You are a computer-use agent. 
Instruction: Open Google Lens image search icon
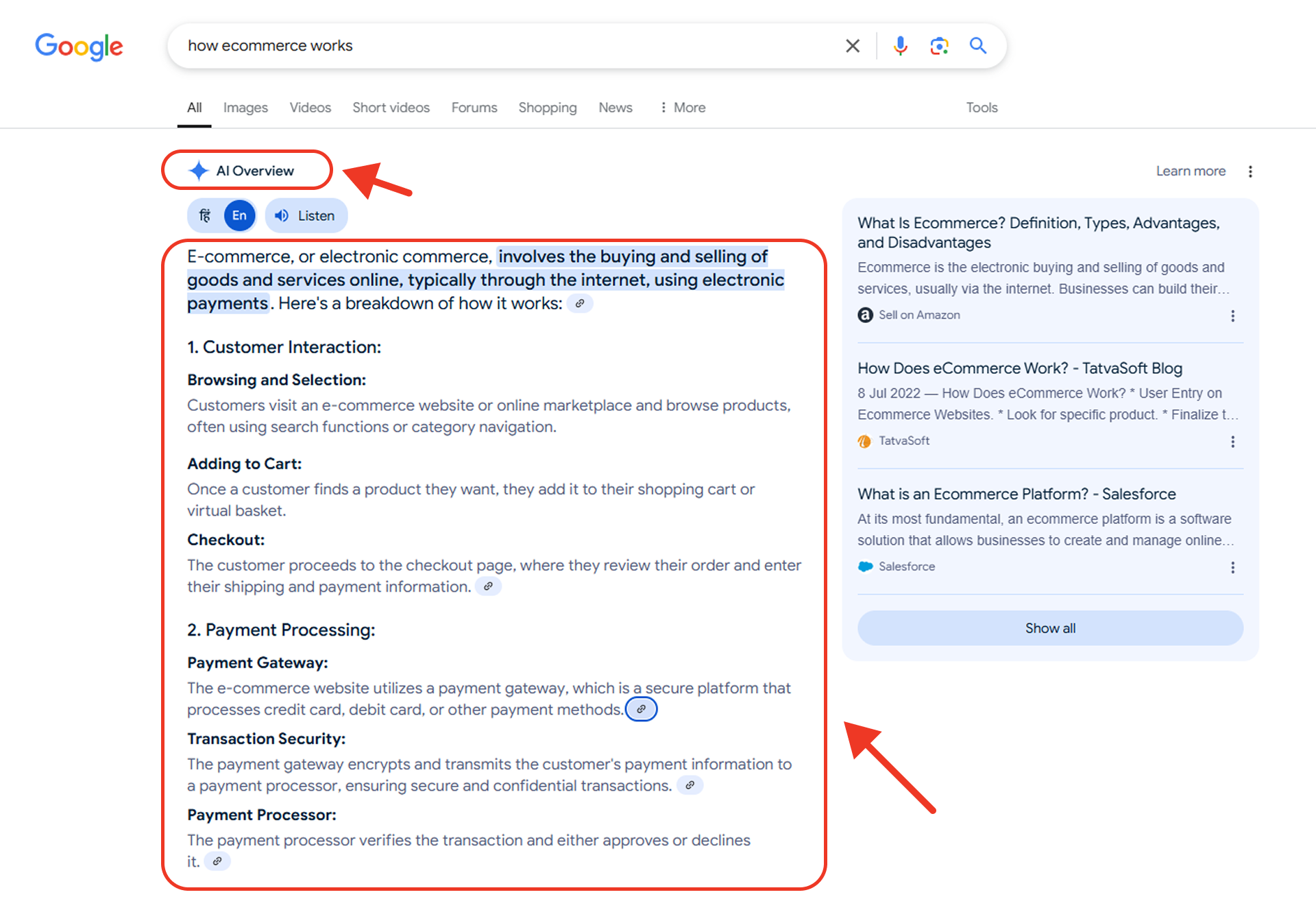939,46
